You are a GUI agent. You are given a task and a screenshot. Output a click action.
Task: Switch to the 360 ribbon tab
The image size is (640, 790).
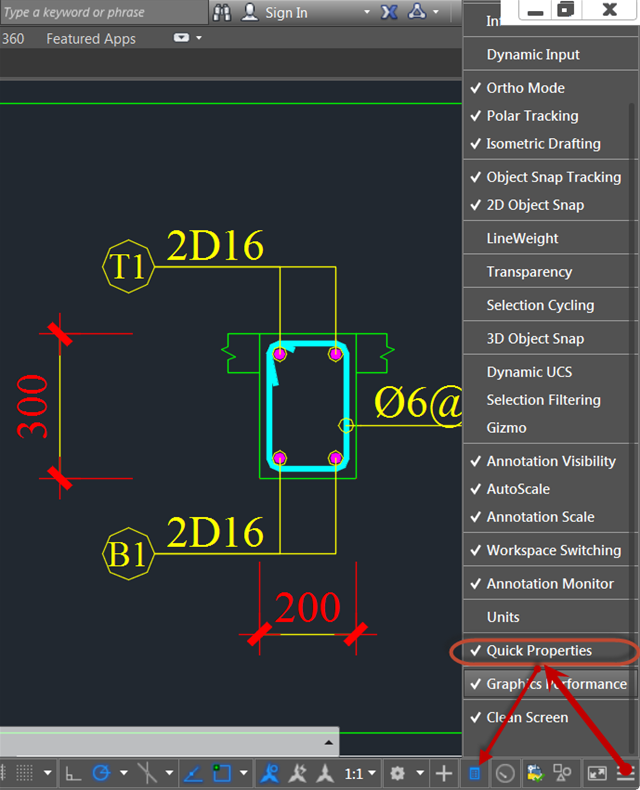[13, 39]
